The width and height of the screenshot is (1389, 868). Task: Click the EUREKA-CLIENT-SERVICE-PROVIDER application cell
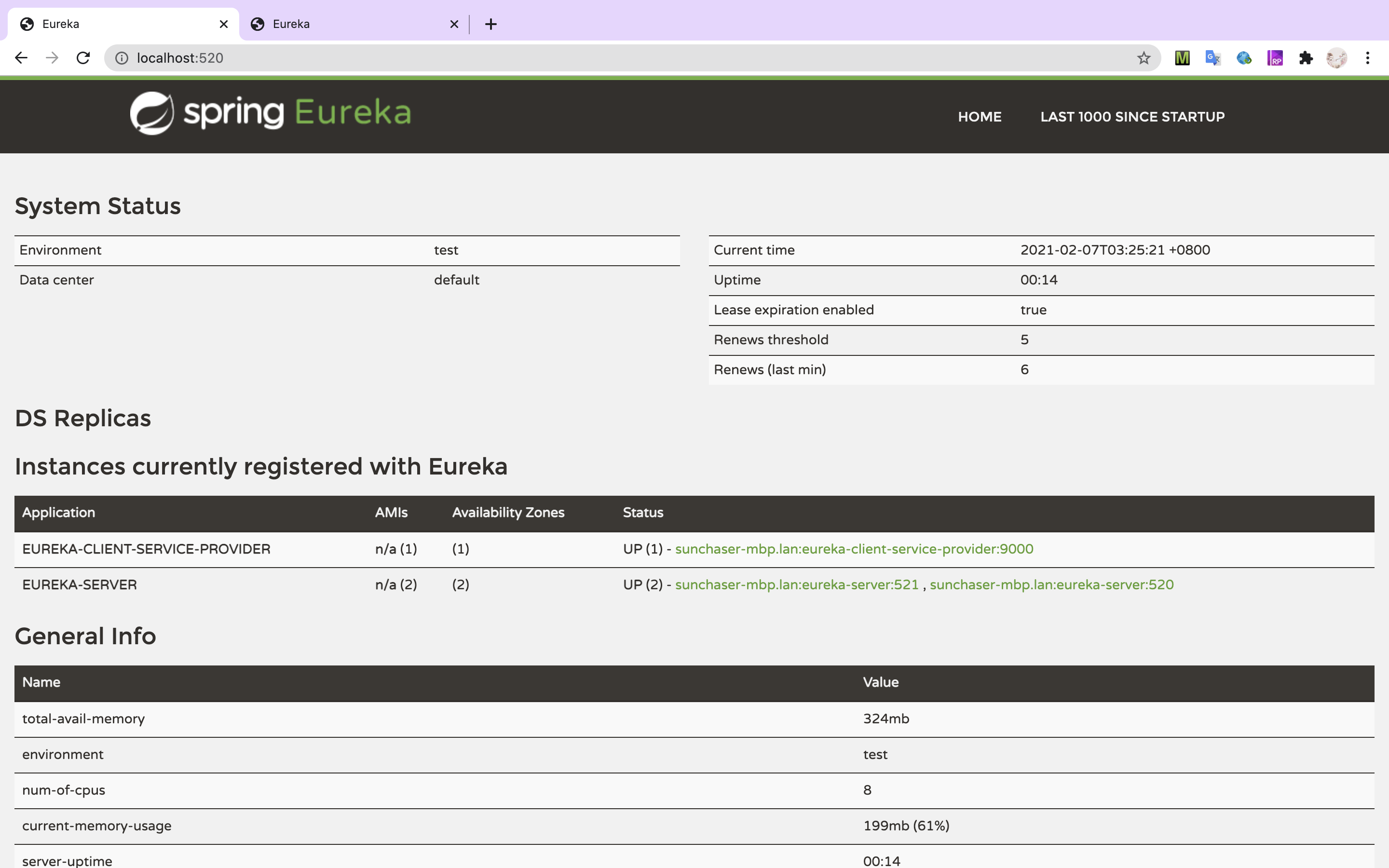[x=146, y=549]
